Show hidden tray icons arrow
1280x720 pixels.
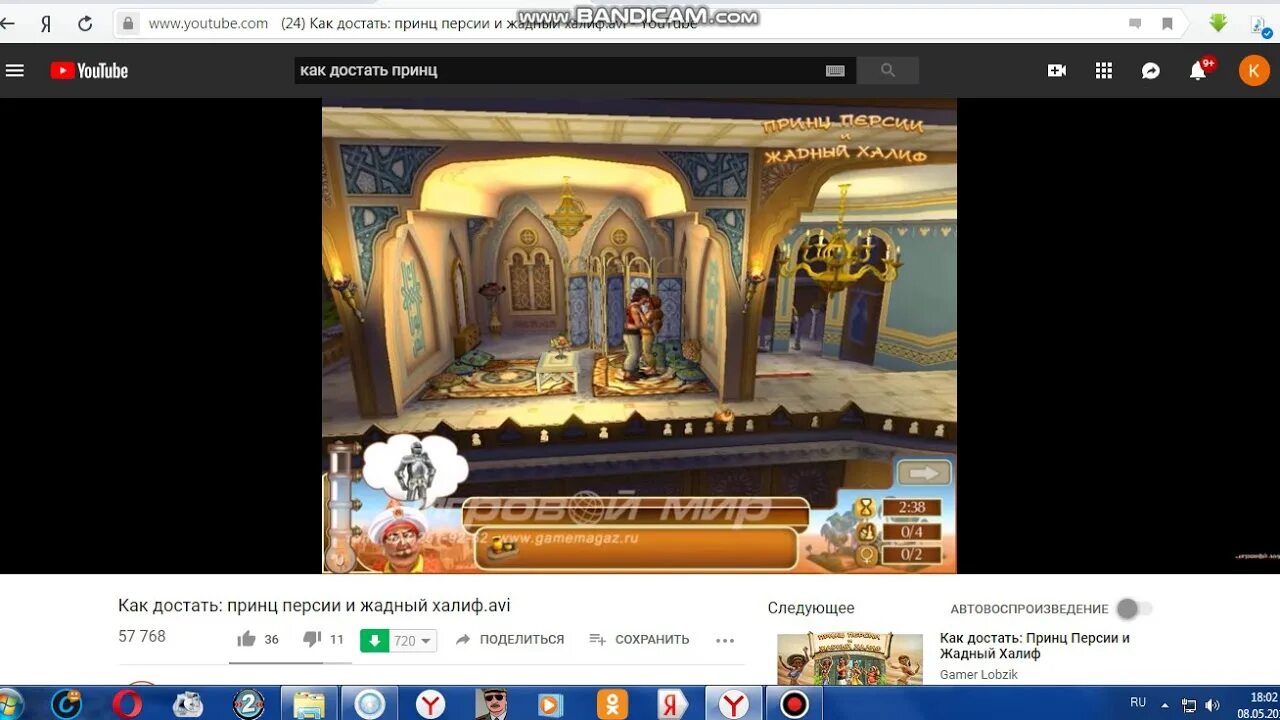pyautogui.click(x=1165, y=704)
